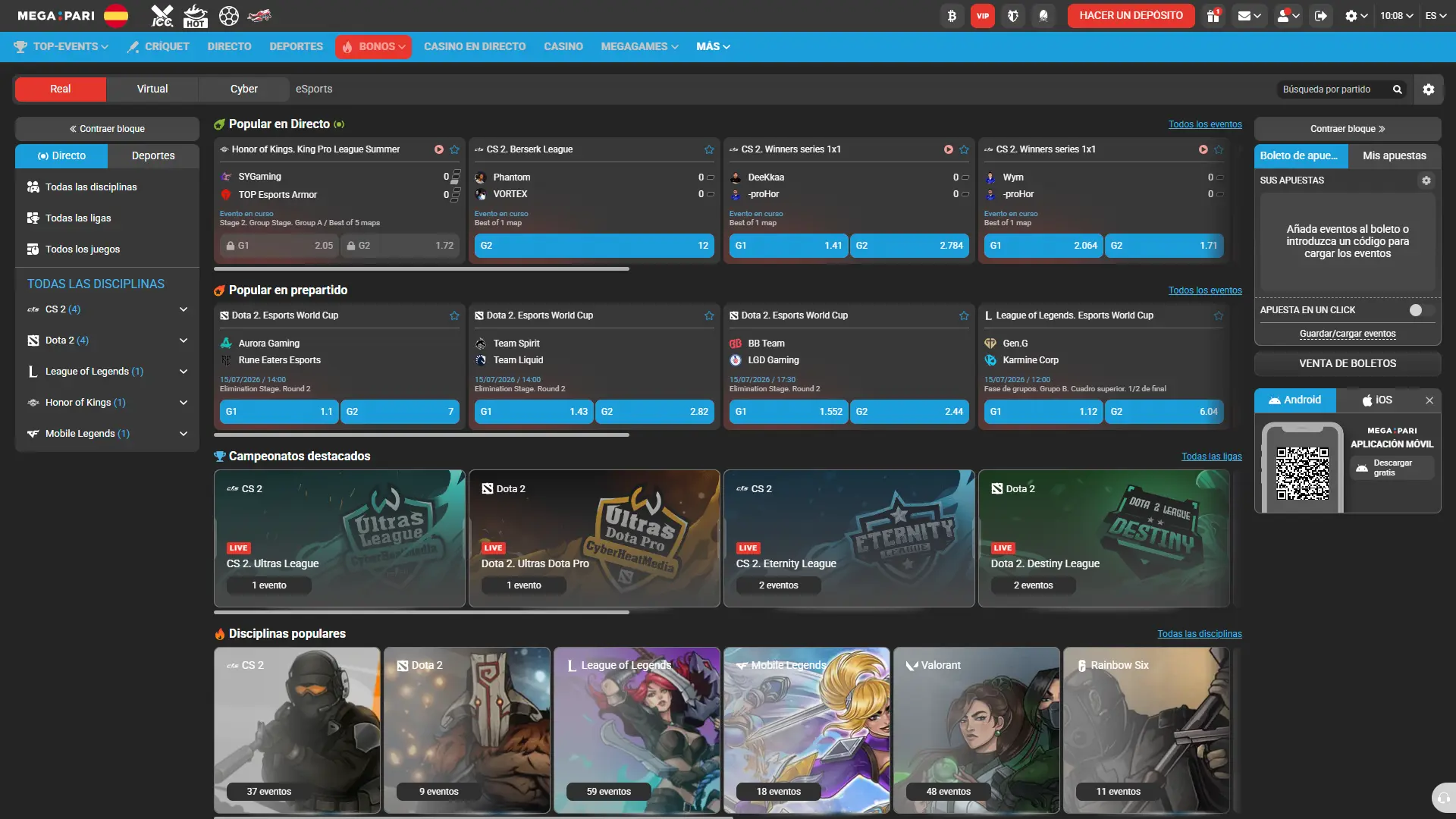Open the 10:08 time zone dropdown
1456x819 pixels.
tap(1396, 15)
